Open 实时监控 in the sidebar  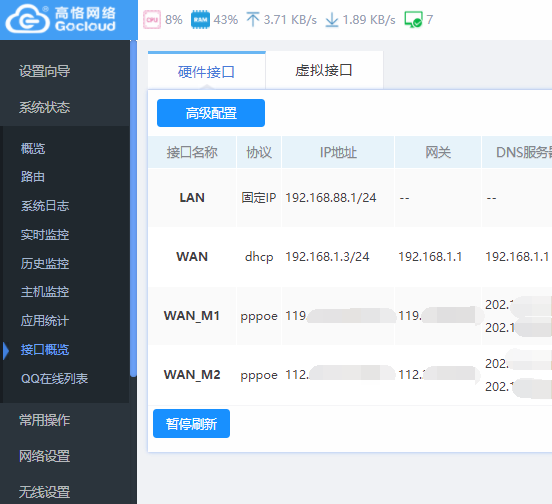click(x=45, y=234)
